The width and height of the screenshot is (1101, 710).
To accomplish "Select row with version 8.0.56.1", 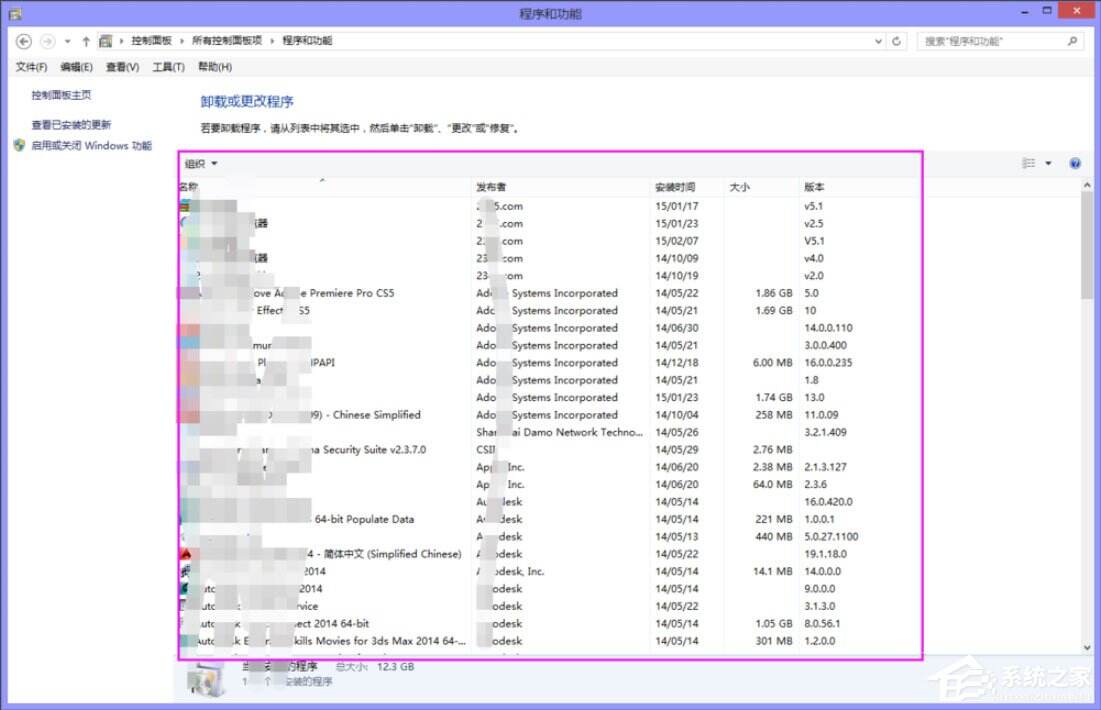I will [548, 624].
